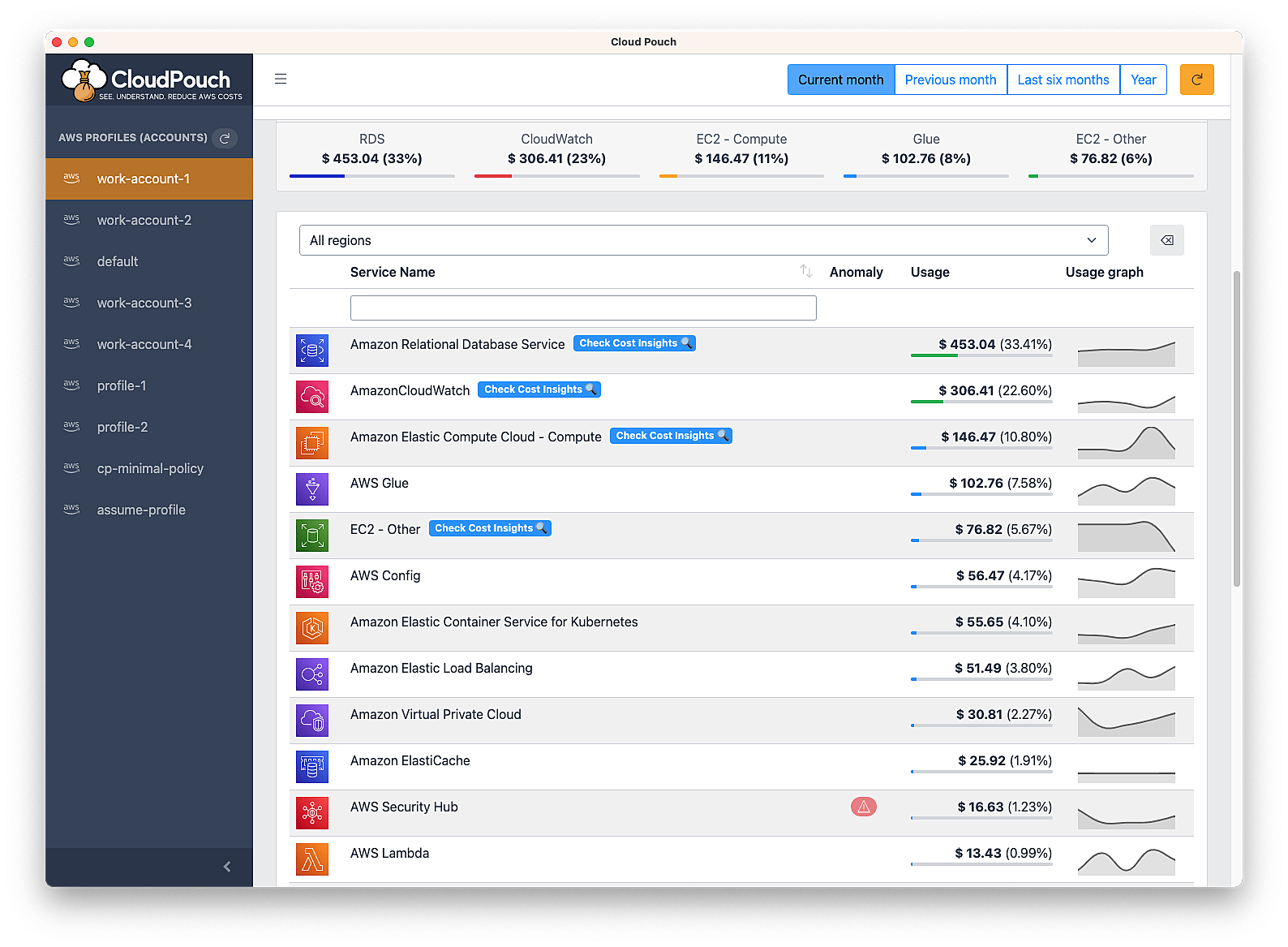Refresh the AWS profiles list
The height and width of the screenshot is (947, 1288).
click(225, 138)
